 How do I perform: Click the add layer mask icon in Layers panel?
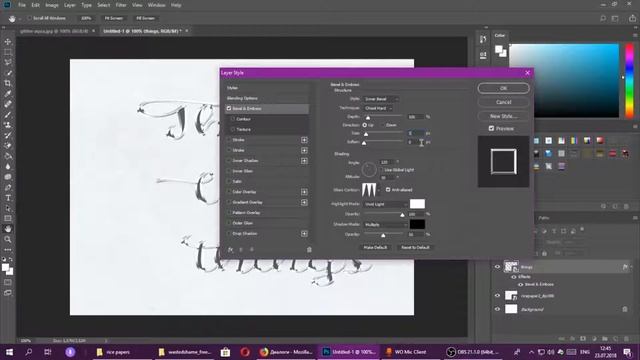[583, 339]
